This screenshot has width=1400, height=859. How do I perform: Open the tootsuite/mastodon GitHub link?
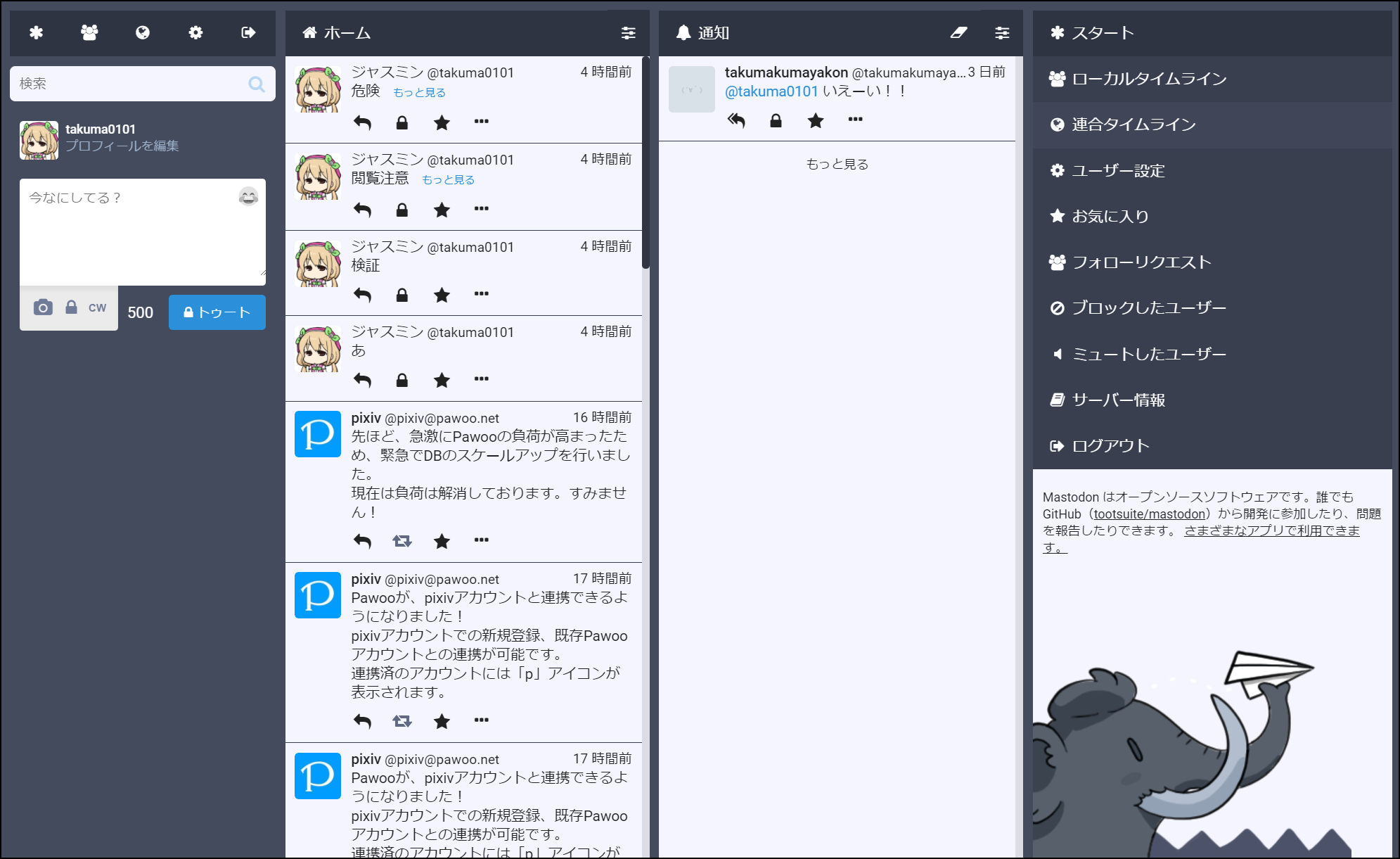click(1149, 514)
